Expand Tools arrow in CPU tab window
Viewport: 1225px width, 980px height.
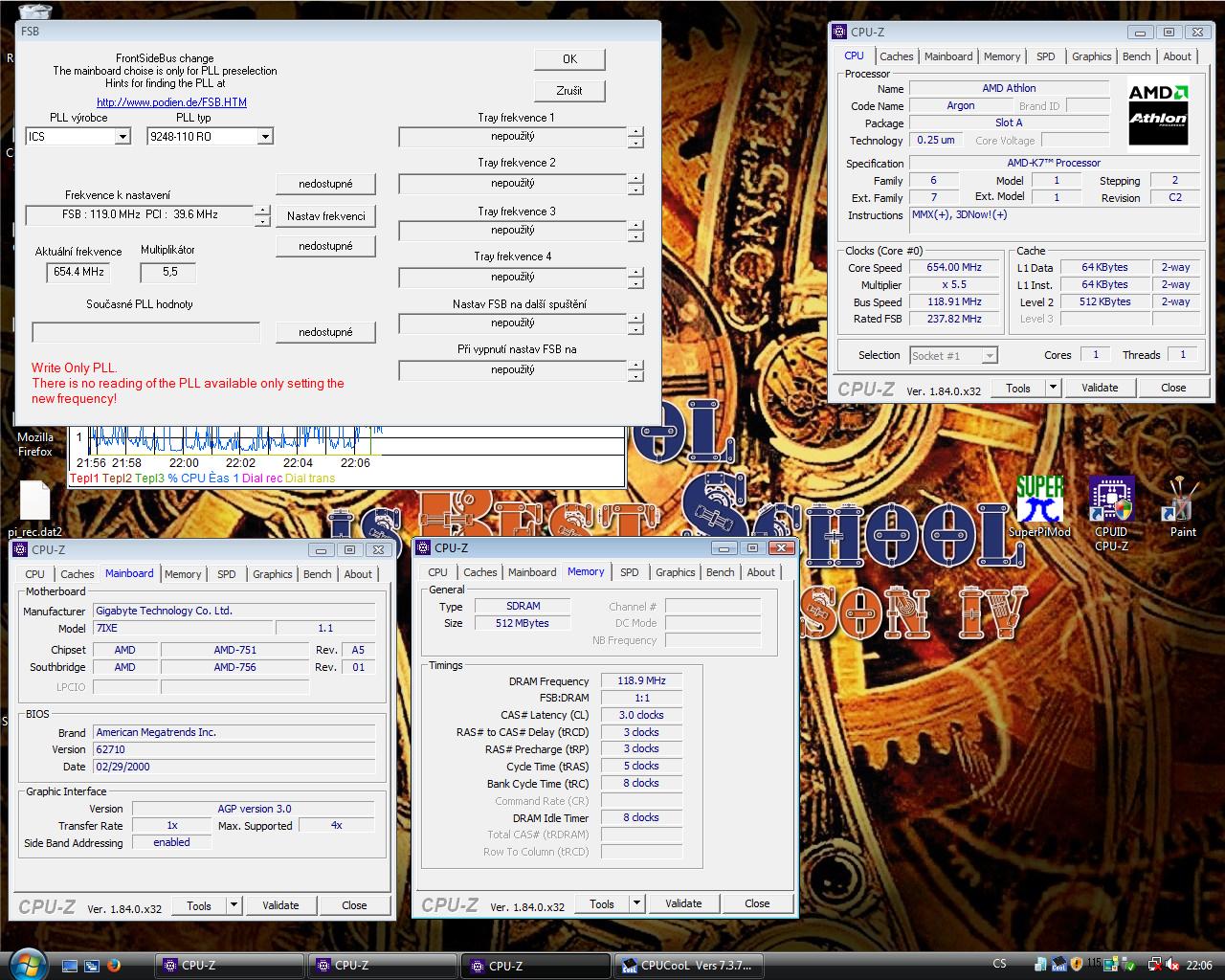click(1053, 388)
